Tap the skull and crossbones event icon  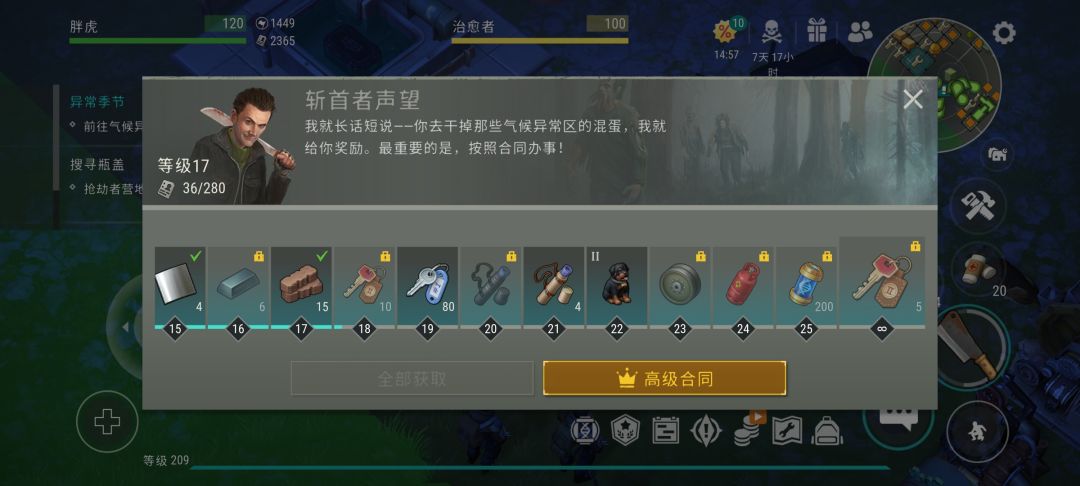tap(771, 32)
